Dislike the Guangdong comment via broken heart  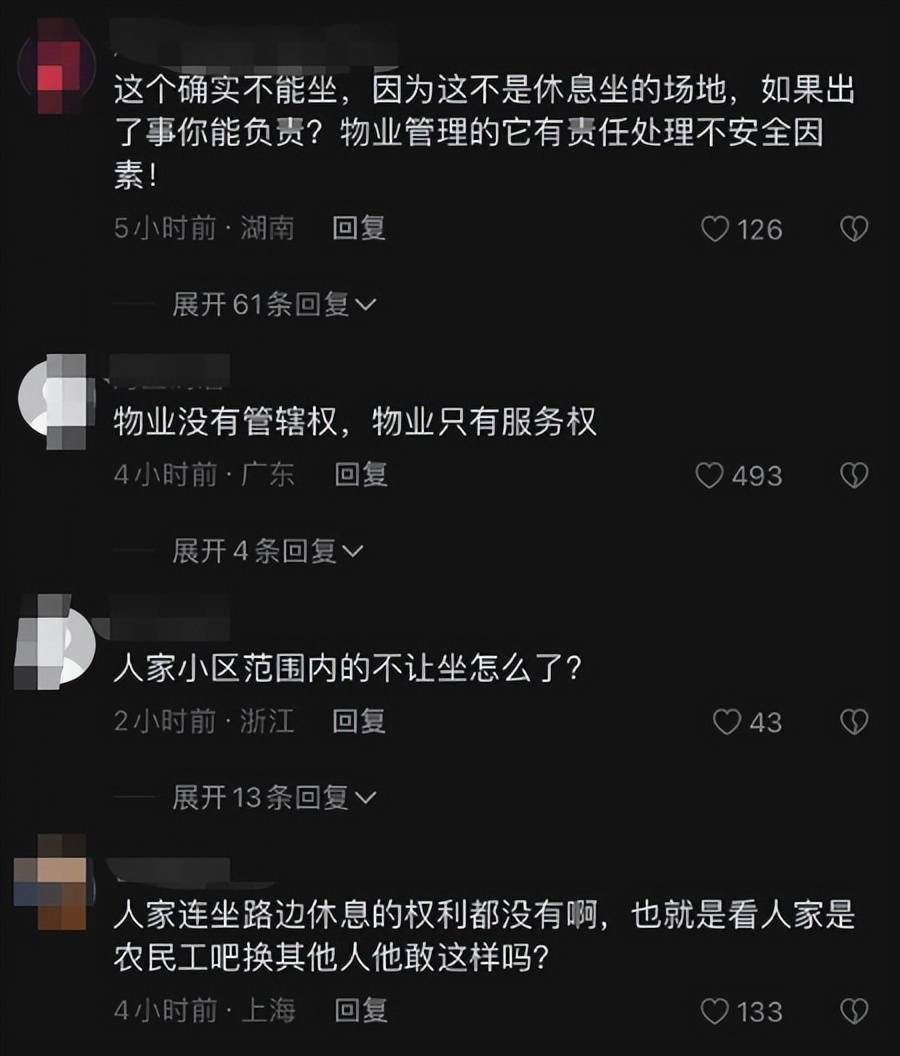[854, 475]
